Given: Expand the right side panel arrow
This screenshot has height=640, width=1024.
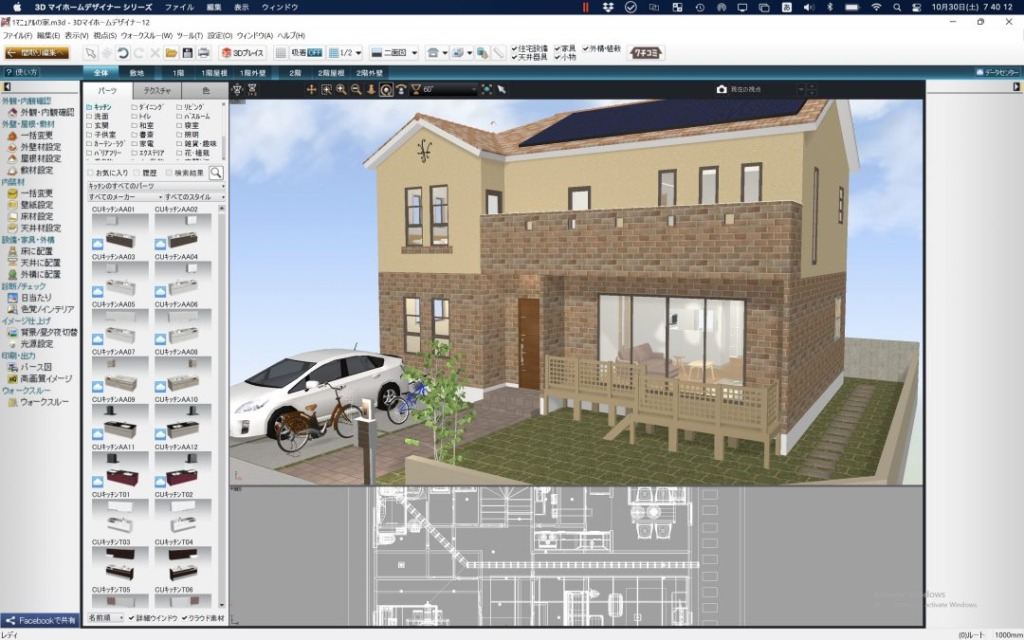Looking at the screenshot, I should pos(1016,87).
